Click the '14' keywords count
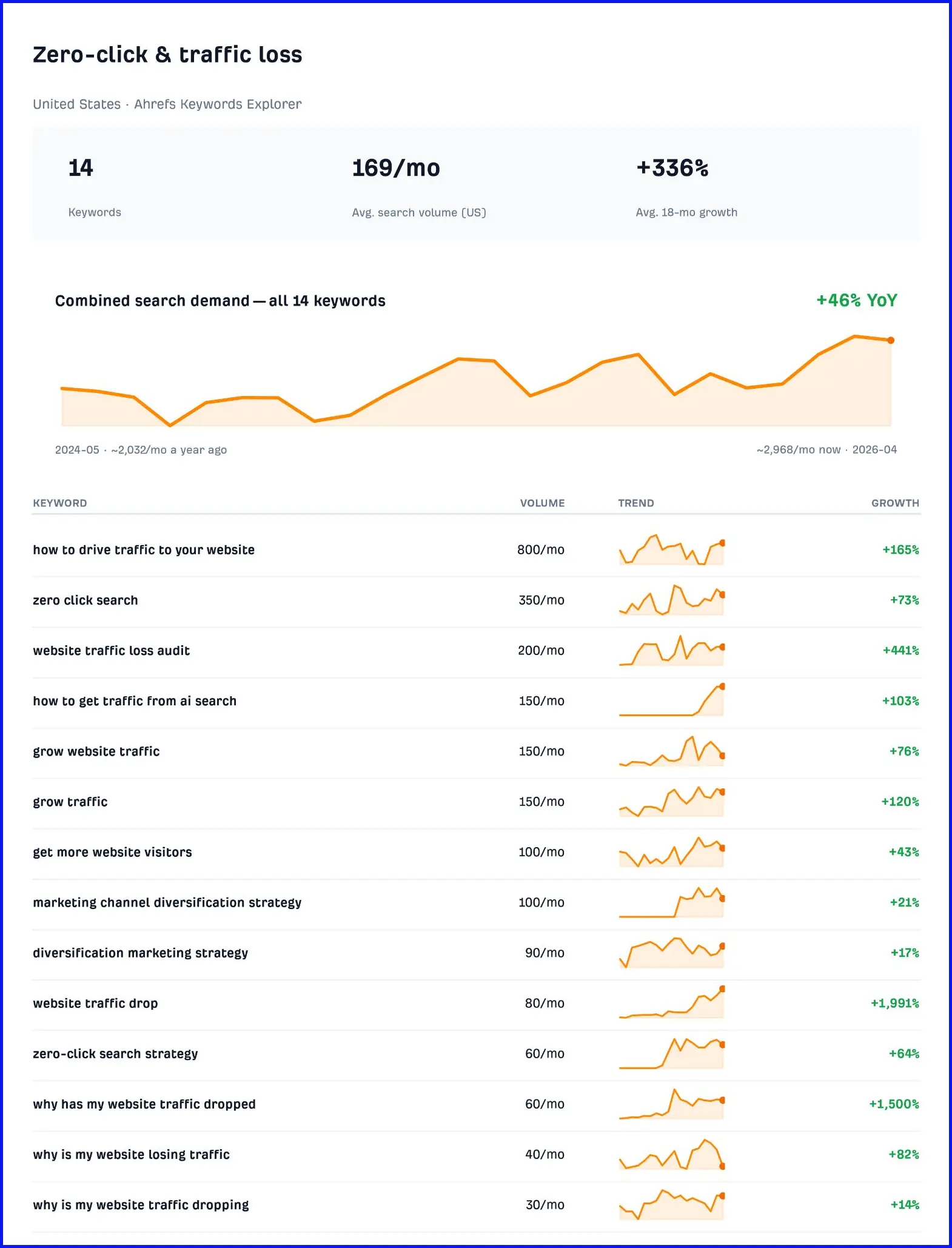The image size is (952, 1248). tap(81, 168)
